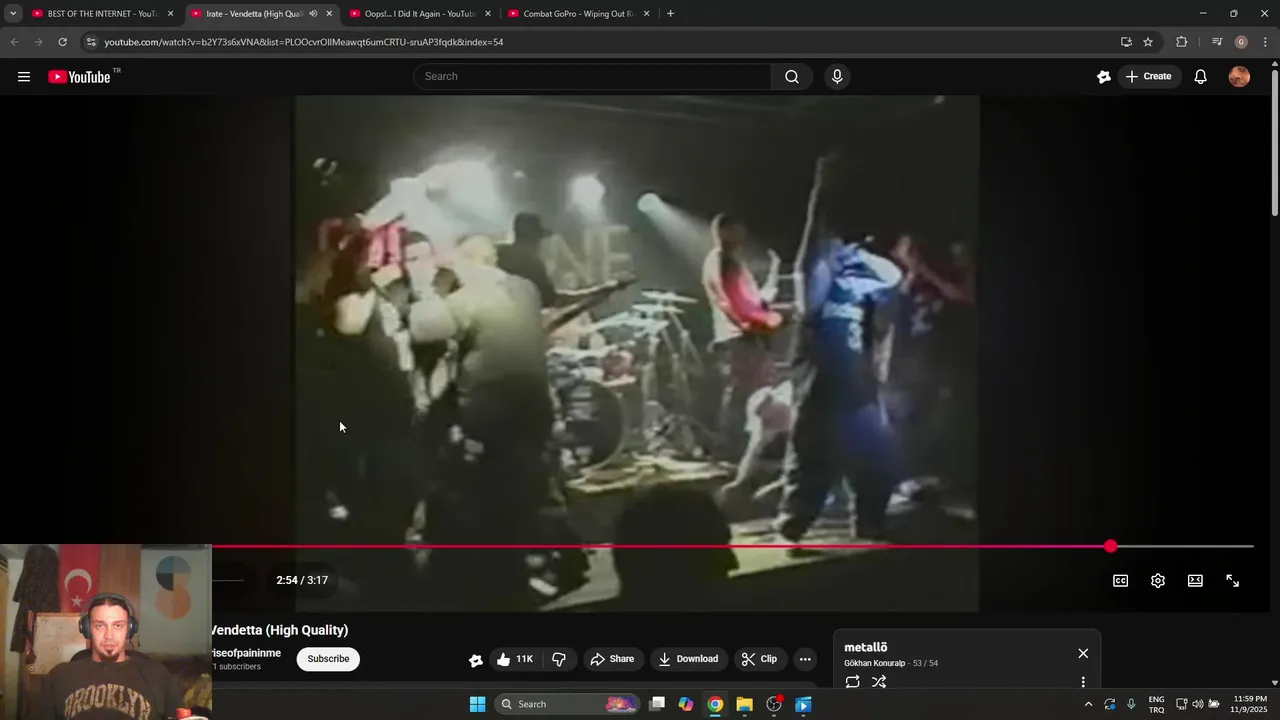Click the Share button
The height and width of the screenshot is (720, 1280).
coord(612,659)
